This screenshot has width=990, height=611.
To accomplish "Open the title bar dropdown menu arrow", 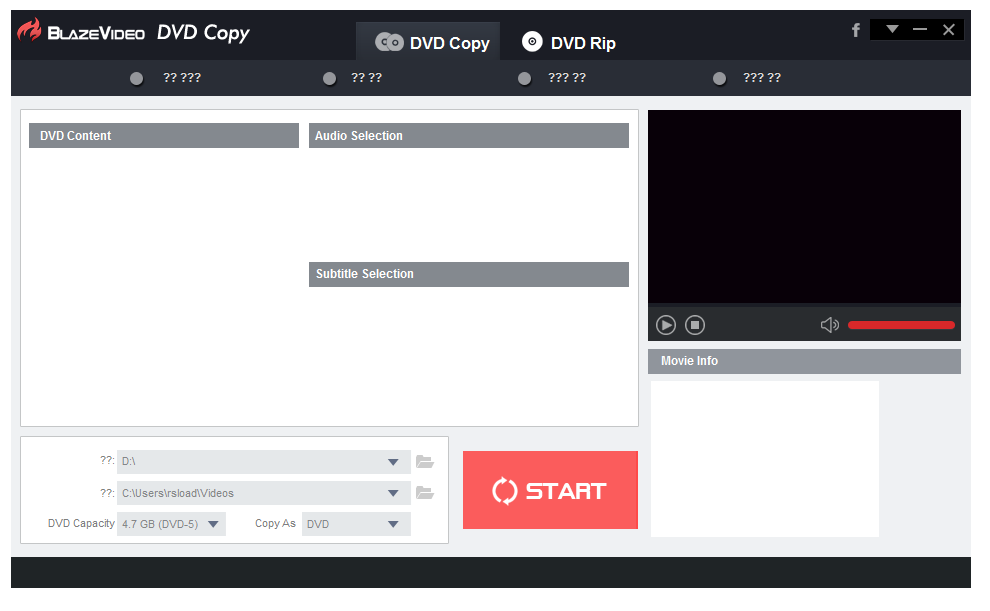I will tap(892, 29).
